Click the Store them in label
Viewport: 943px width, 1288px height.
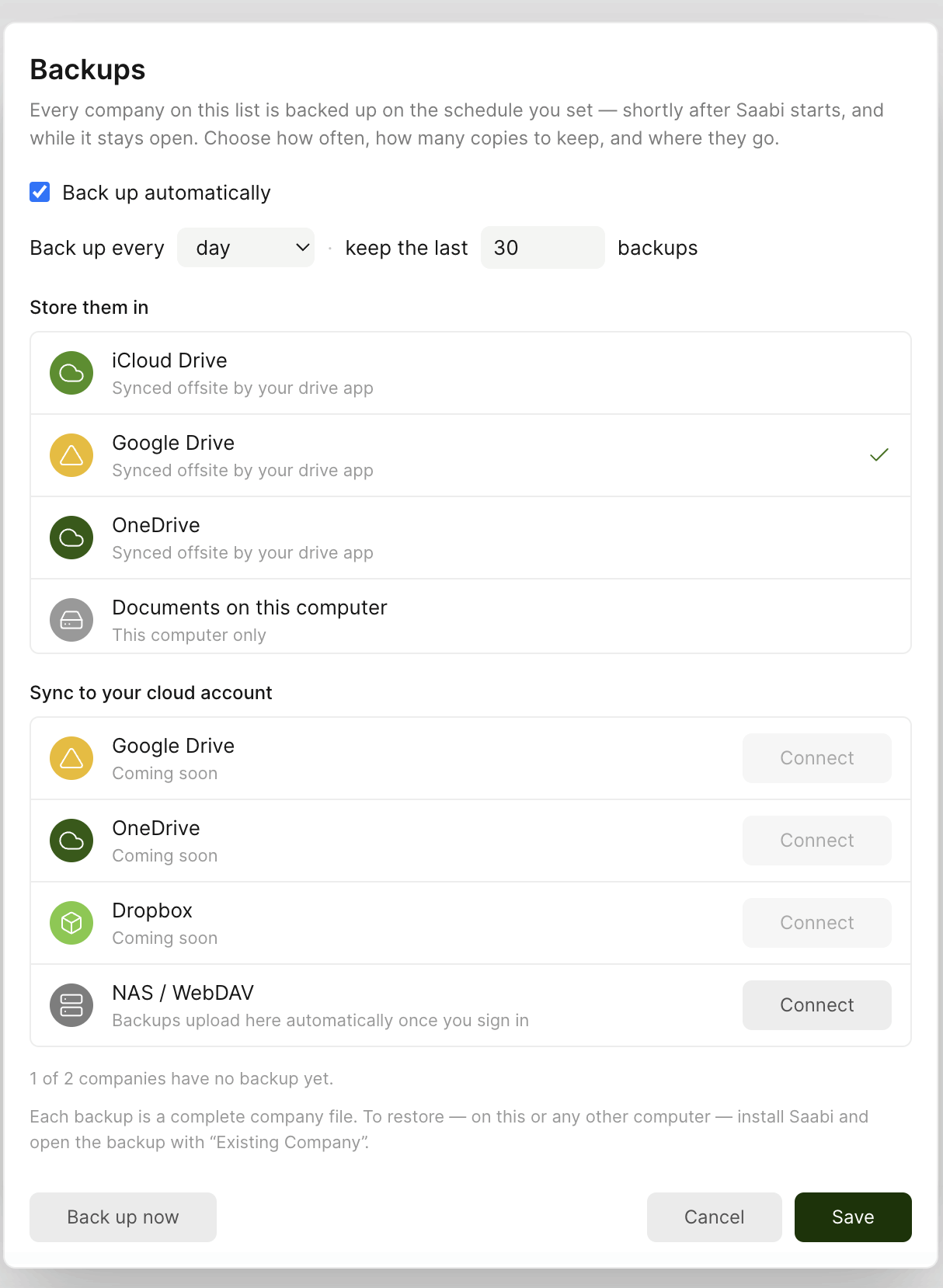click(x=89, y=308)
